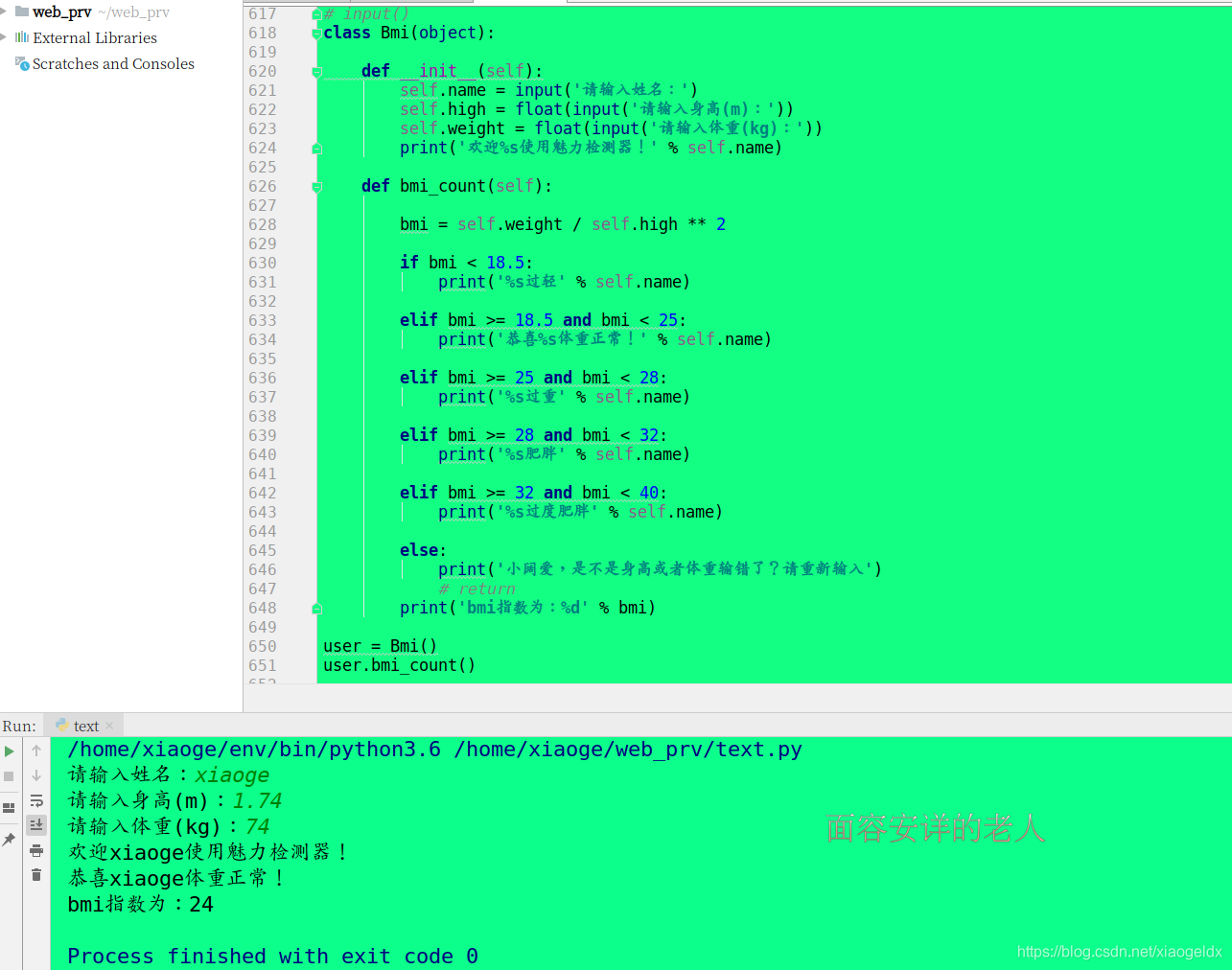
Task: Click the External Libraries bars icon
Action: click(x=22, y=37)
